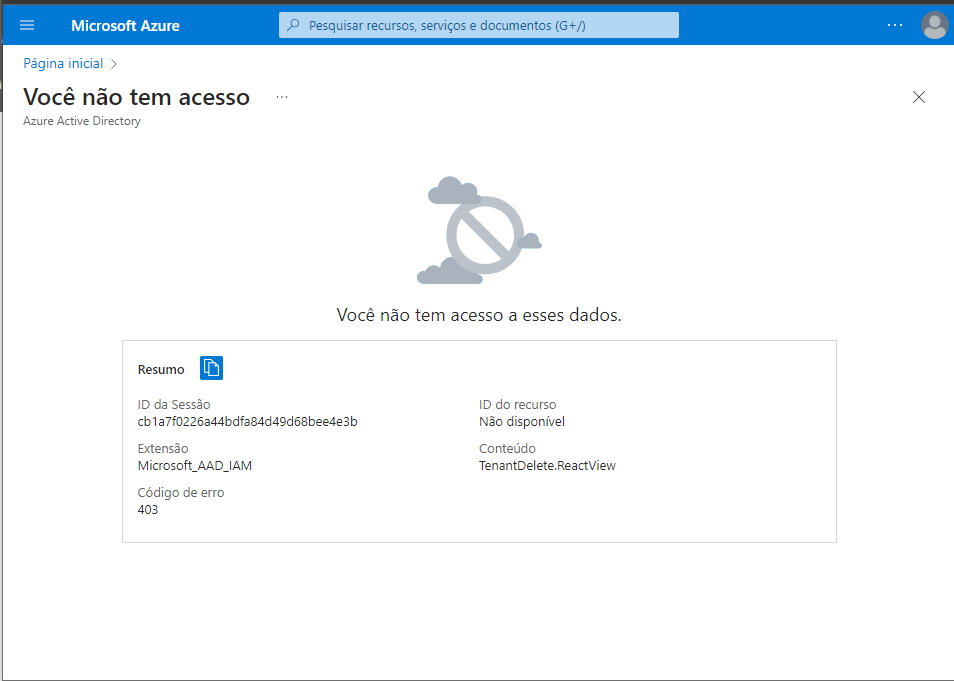Click the Você não tem acesso a esses dados message

[x=479, y=315]
